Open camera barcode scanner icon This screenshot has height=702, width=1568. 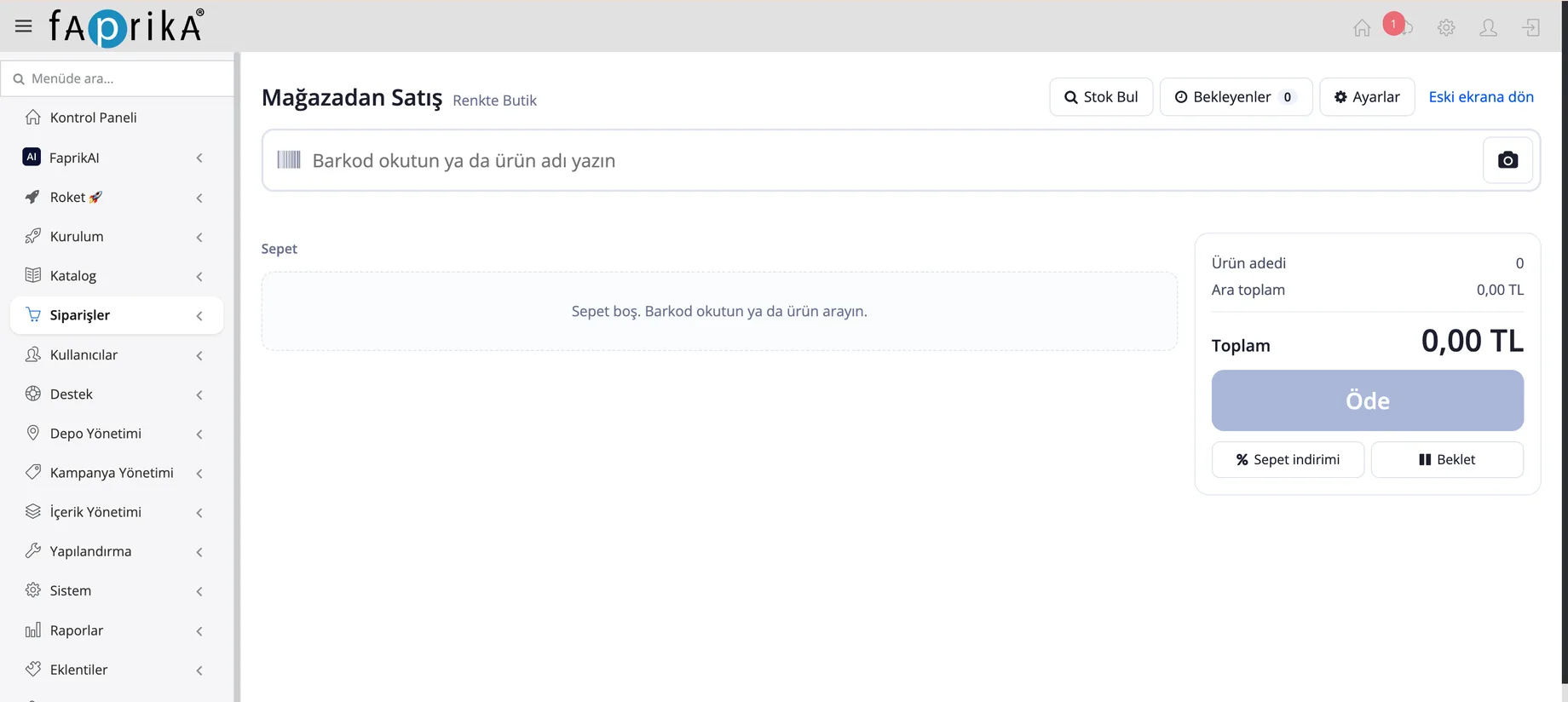[x=1507, y=160]
